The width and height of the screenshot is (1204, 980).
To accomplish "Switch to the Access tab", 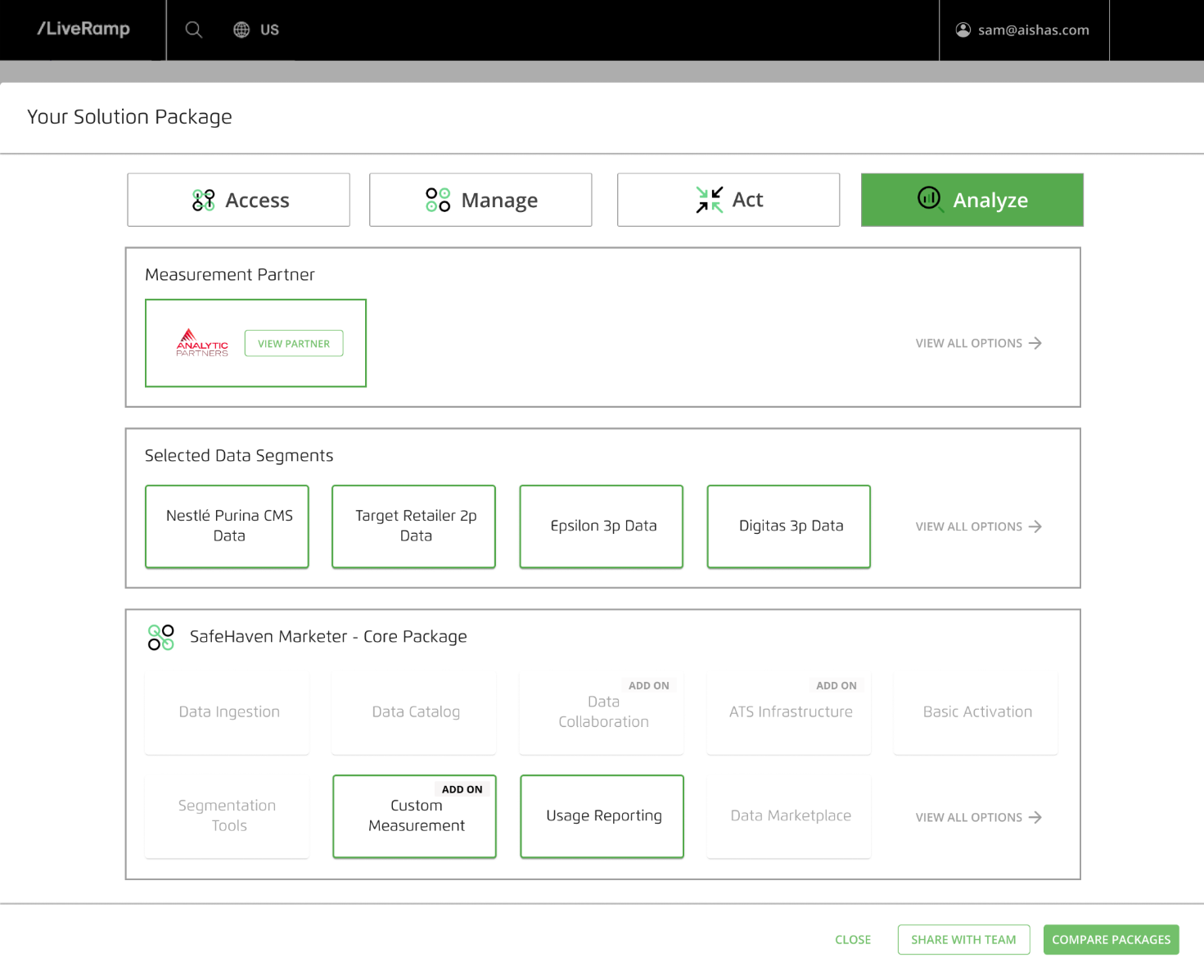I will point(239,200).
